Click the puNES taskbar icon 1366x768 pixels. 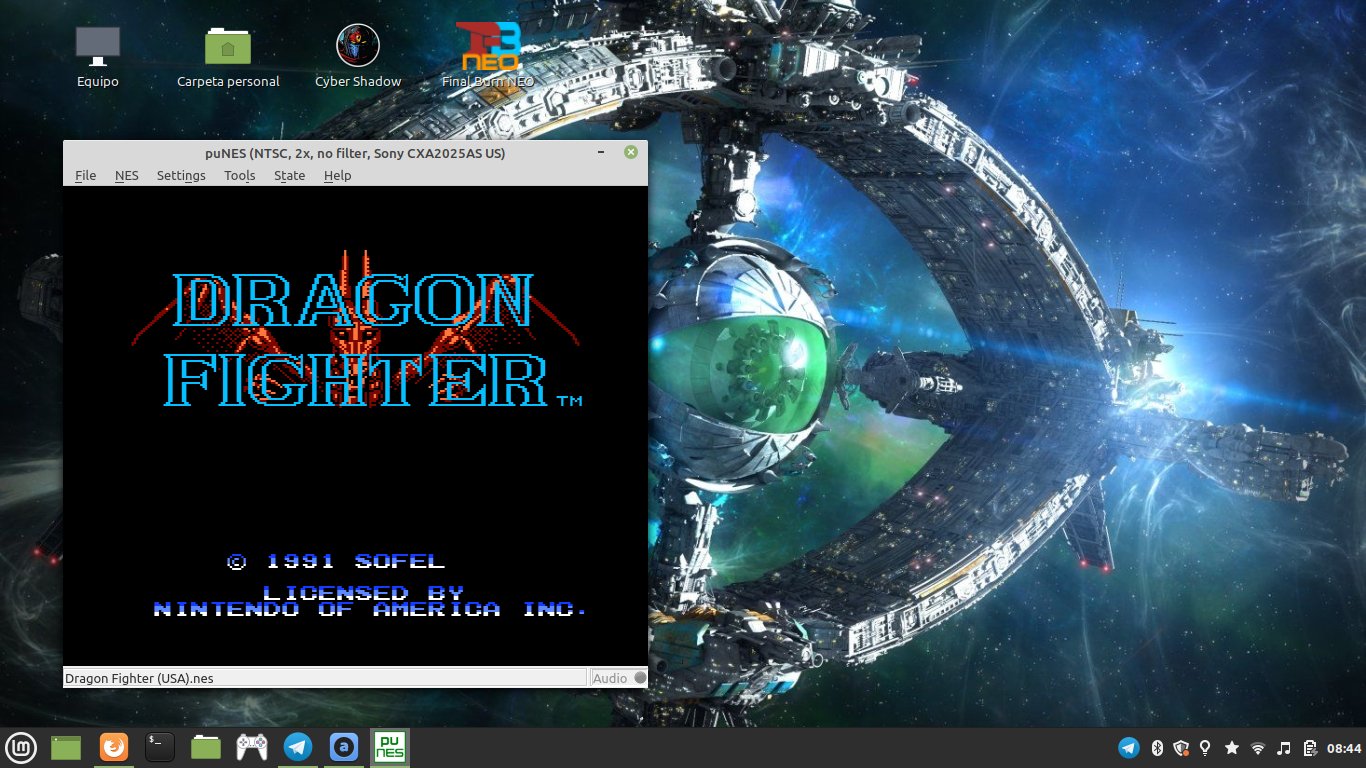[390, 747]
